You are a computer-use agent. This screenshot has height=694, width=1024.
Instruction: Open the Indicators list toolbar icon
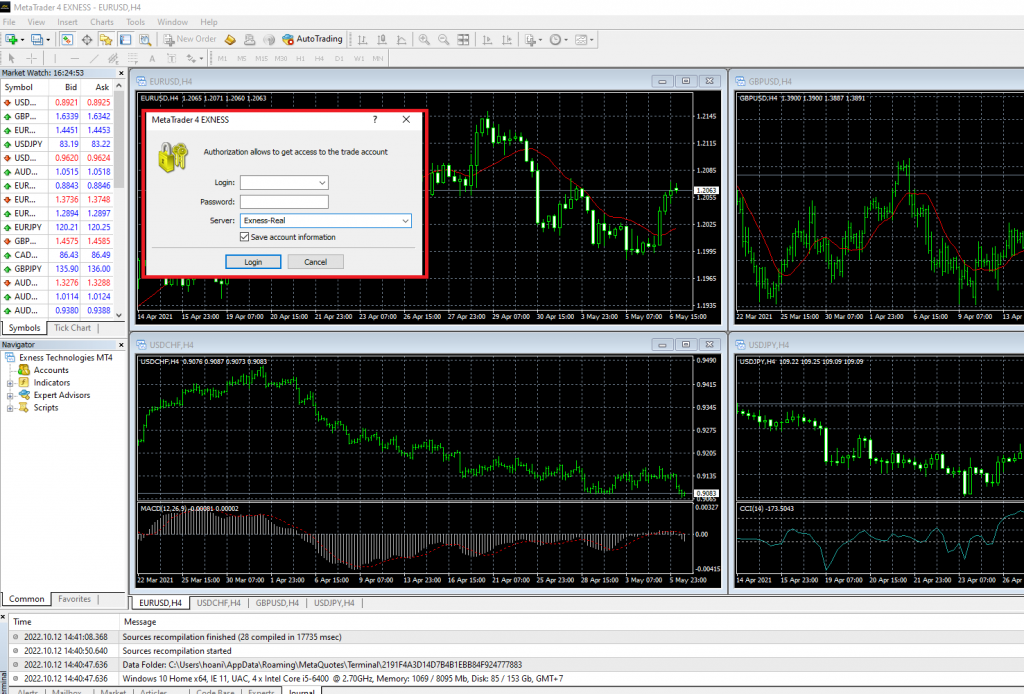point(530,40)
